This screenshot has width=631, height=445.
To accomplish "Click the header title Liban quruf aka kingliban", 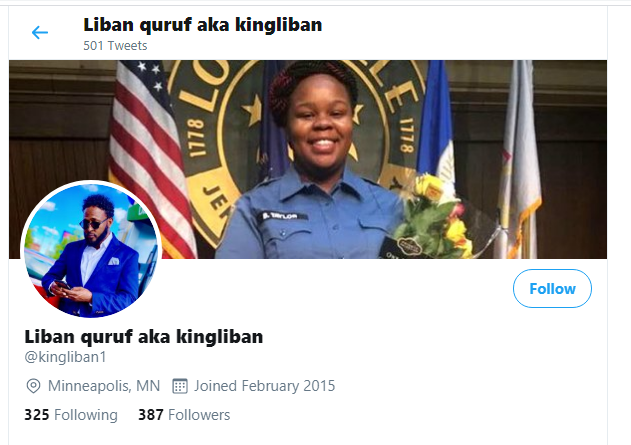I will [202, 25].
